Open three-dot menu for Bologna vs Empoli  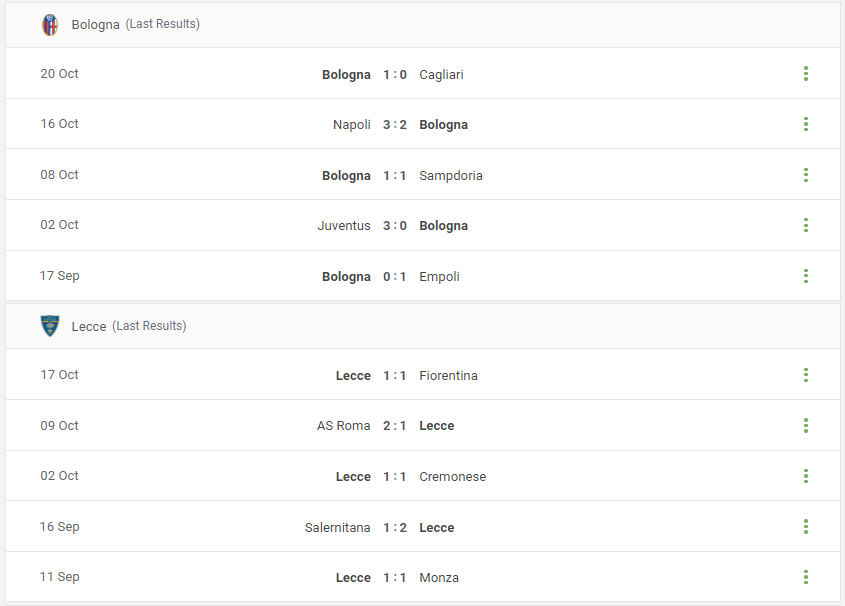click(x=806, y=276)
